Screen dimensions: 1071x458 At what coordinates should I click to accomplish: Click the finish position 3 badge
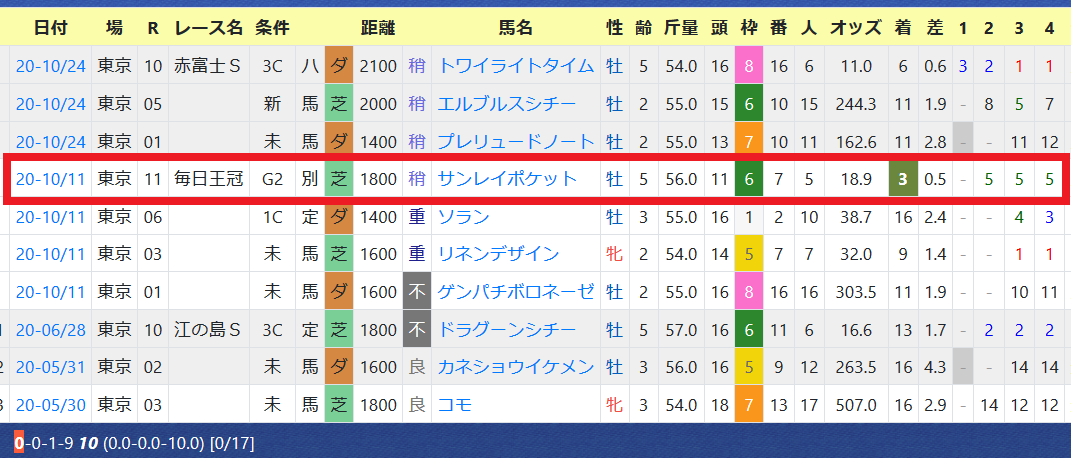[x=903, y=180]
